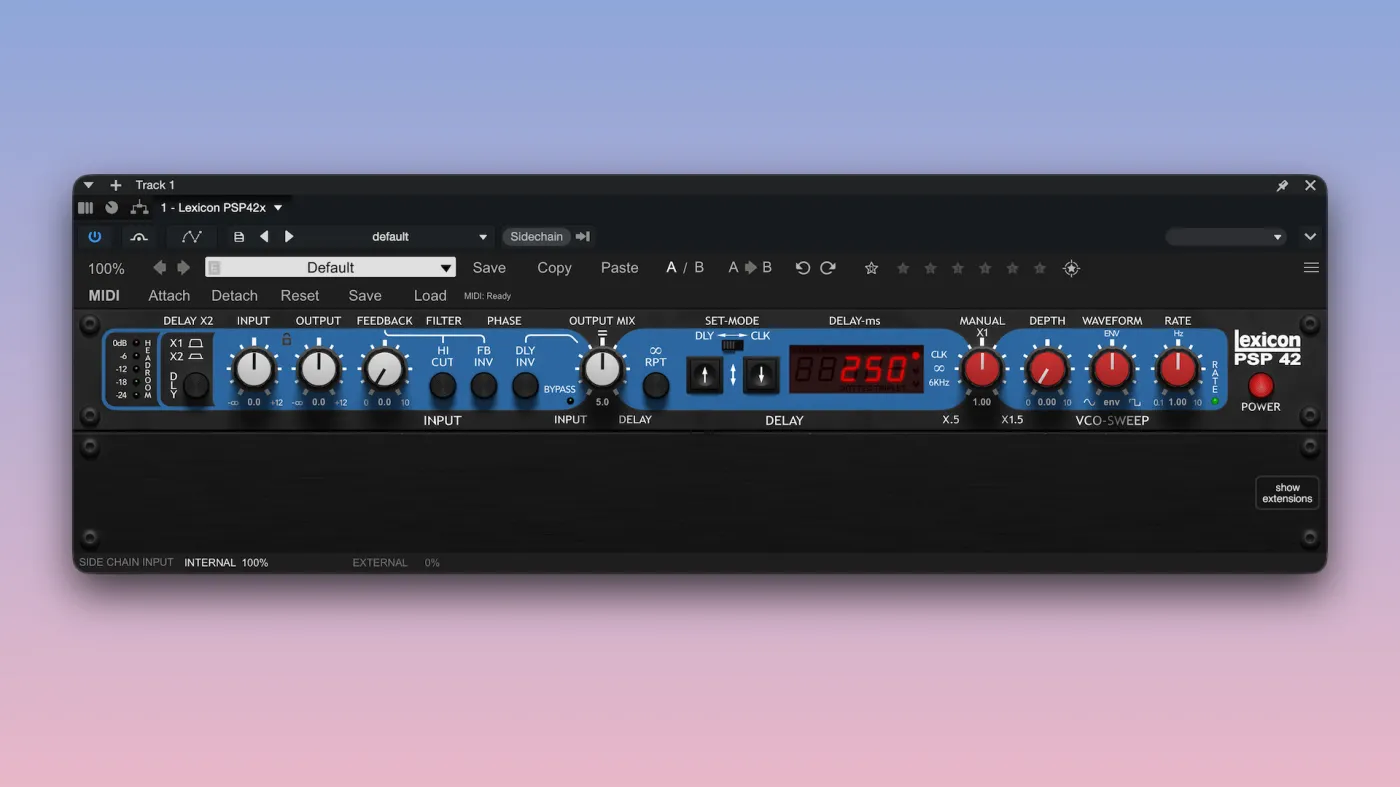Click MIDI Load

(x=430, y=296)
